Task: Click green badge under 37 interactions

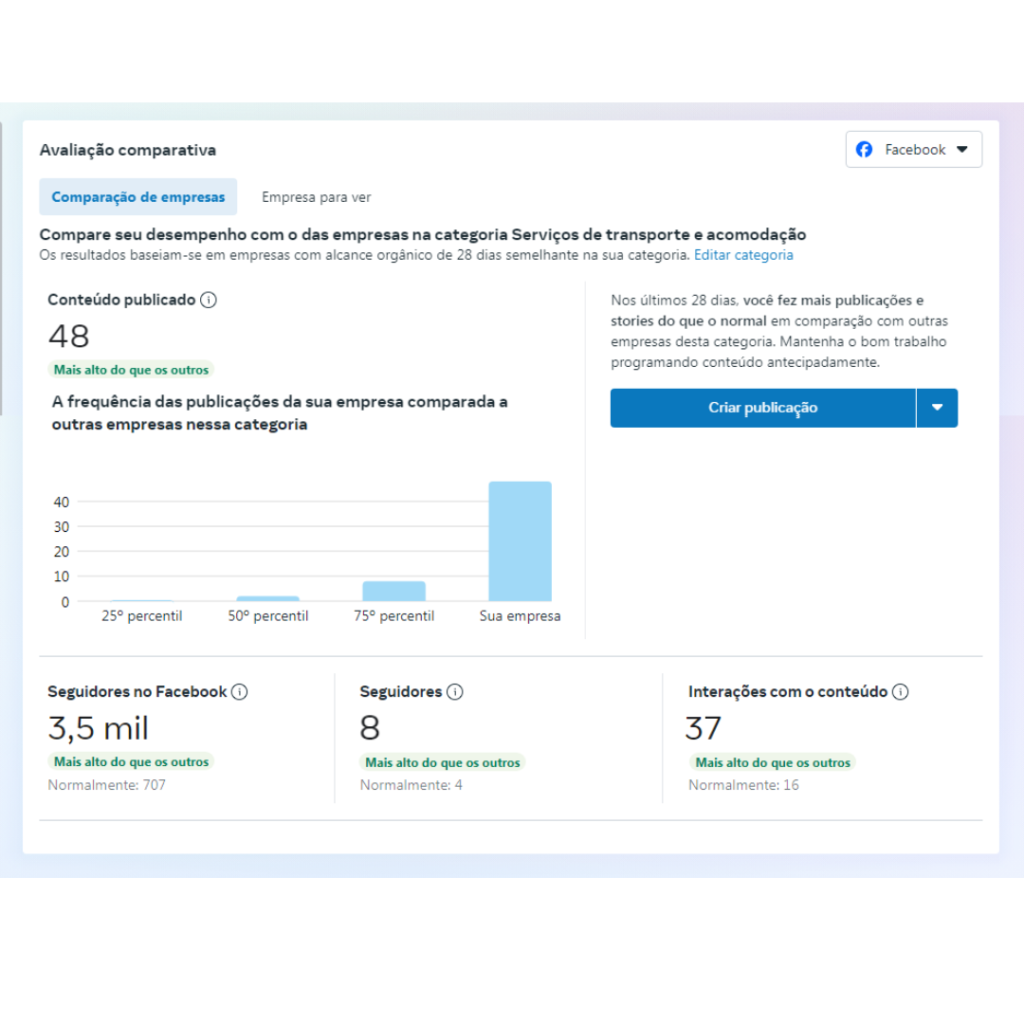Action: click(772, 763)
